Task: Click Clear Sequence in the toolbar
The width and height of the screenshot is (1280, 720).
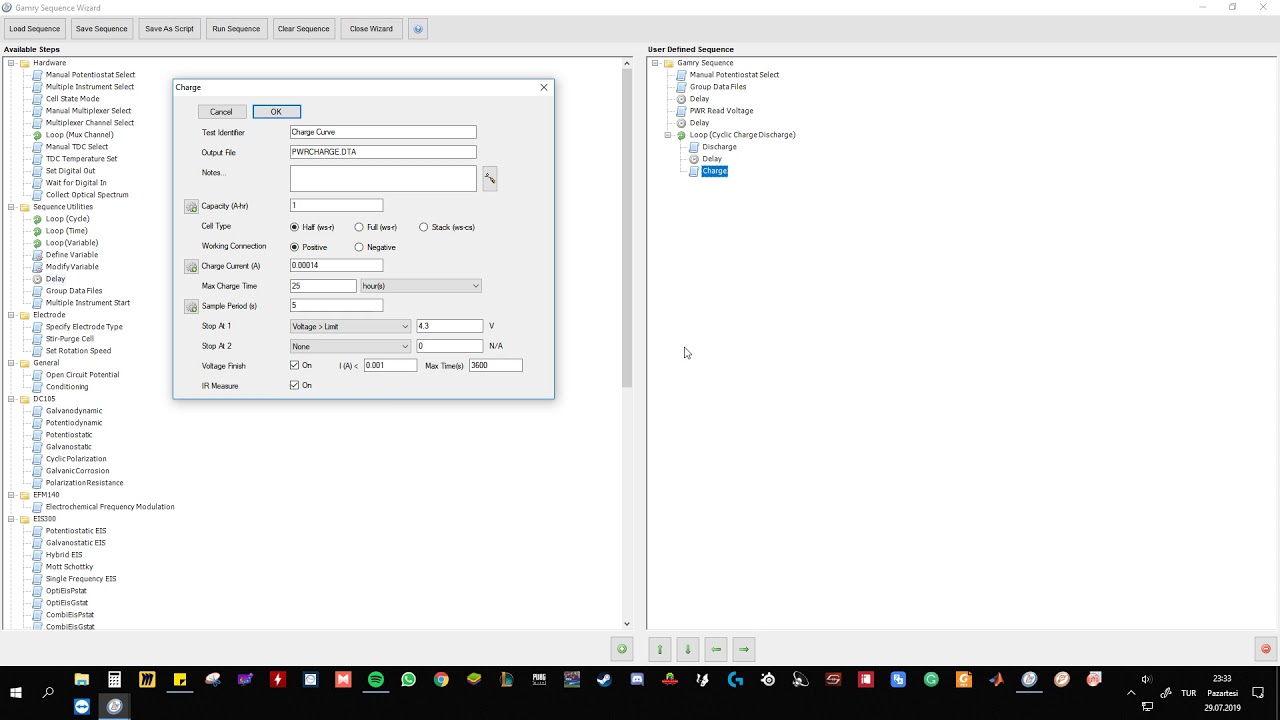Action: tap(304, 29)
